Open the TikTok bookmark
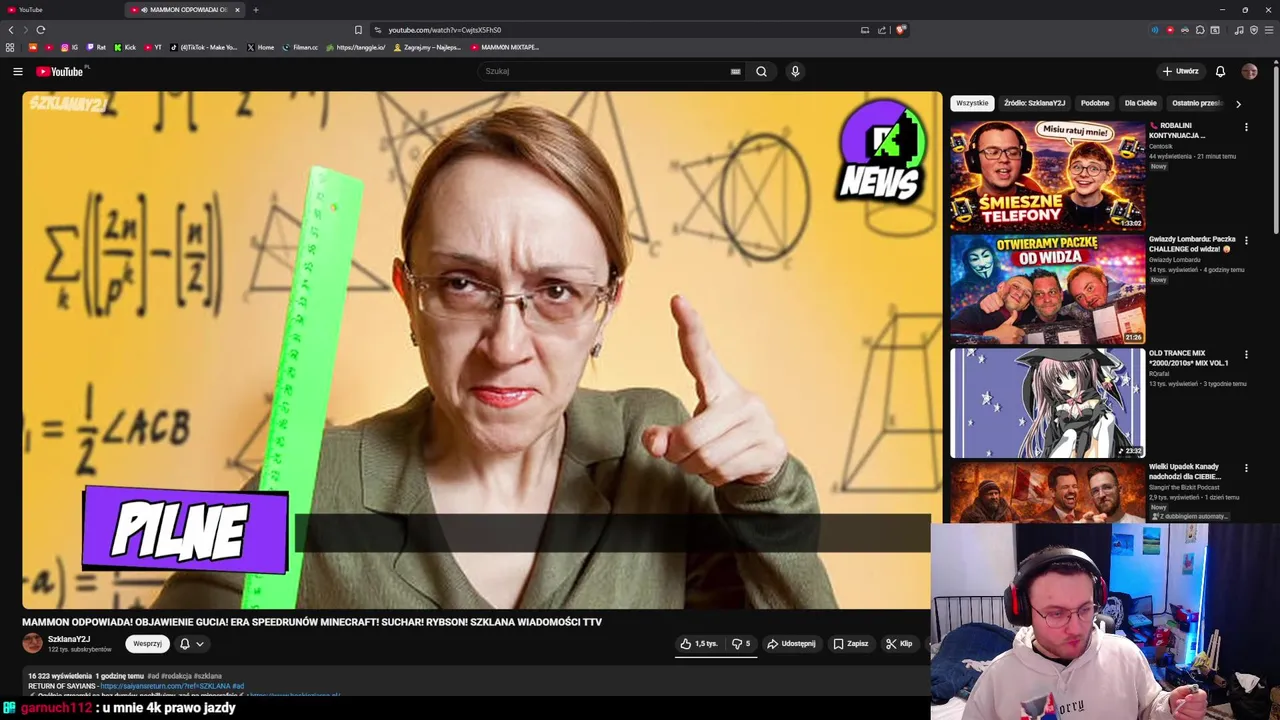This screenshot has height=720, width=1280. click(204, 47)
